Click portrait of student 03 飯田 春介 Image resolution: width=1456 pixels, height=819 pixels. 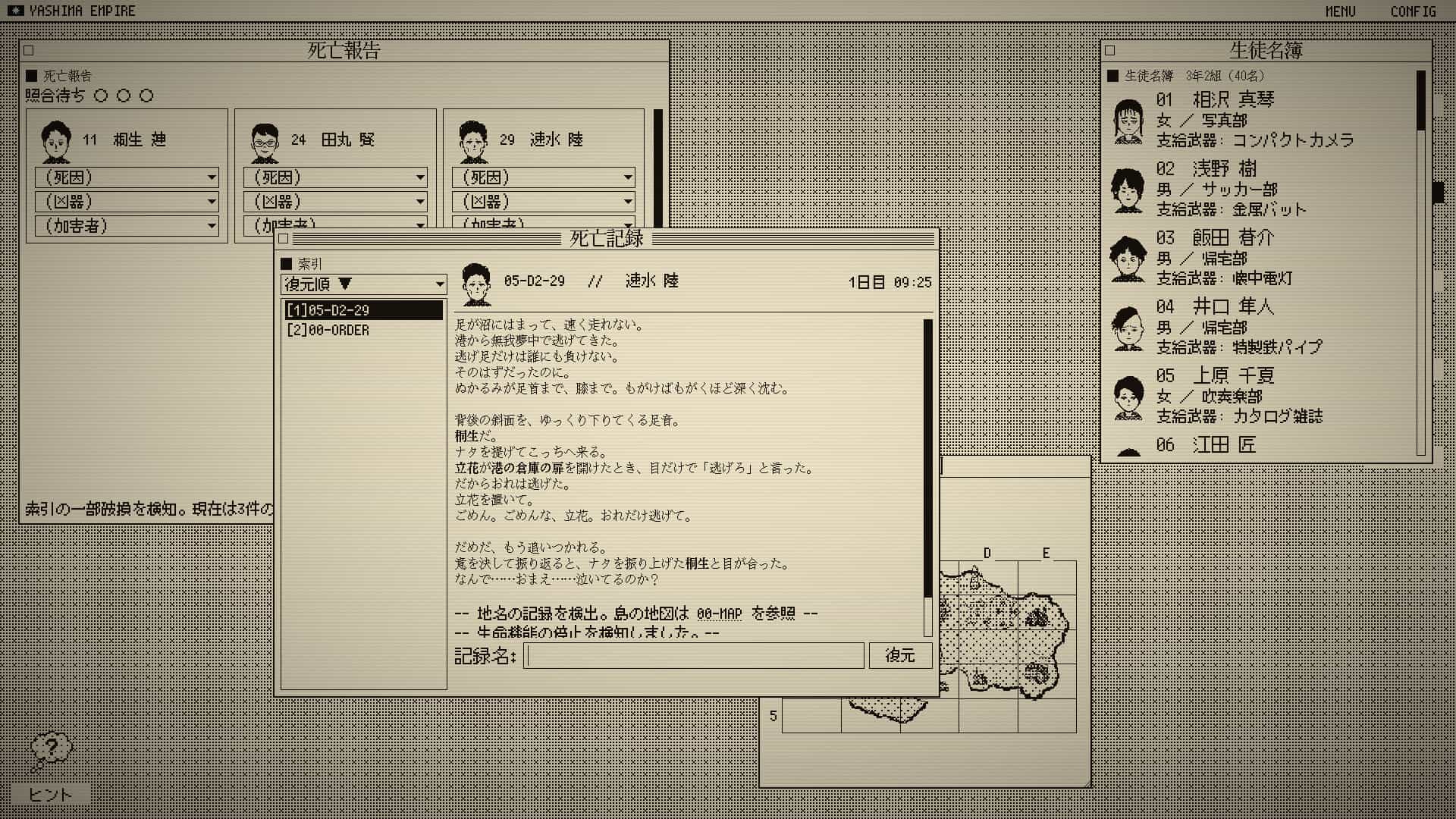coord(1128,259)
